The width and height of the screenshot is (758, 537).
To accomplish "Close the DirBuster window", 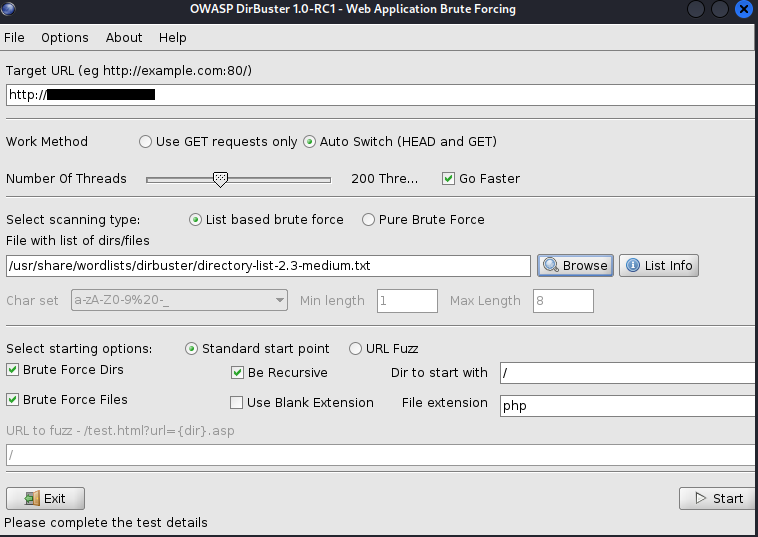I will pos(742,10).
